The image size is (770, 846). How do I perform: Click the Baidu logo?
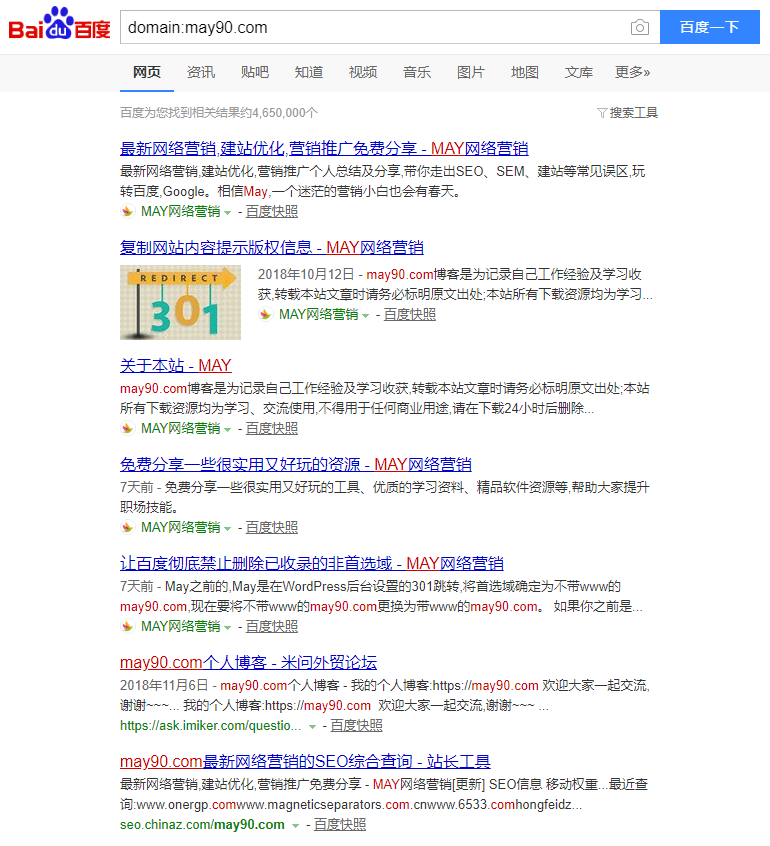point(59,26)
